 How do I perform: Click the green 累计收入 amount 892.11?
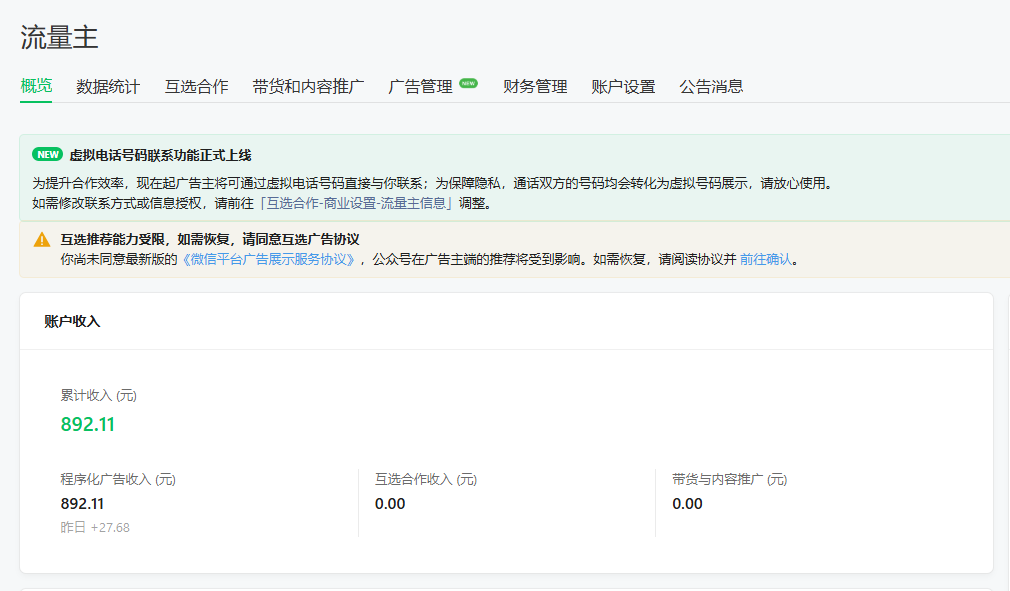pyautogui.click(x=88, y=424)
